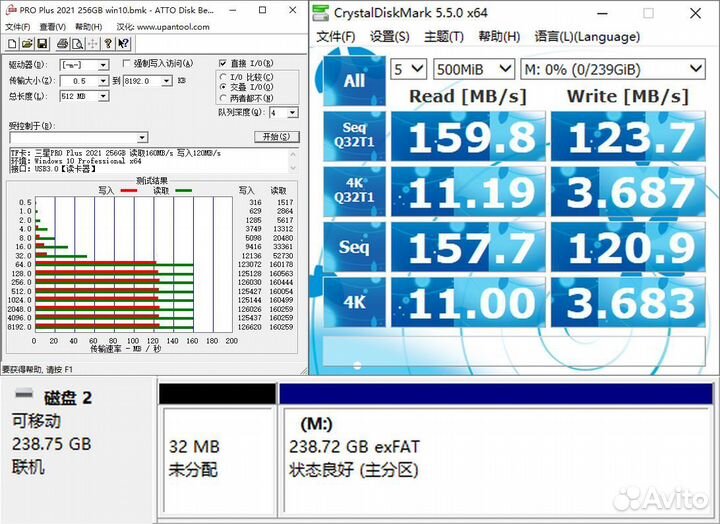This screenshot has width=720, height=524.
Task: Click the ATTO read value 160563
Action: tap(281, 273)
